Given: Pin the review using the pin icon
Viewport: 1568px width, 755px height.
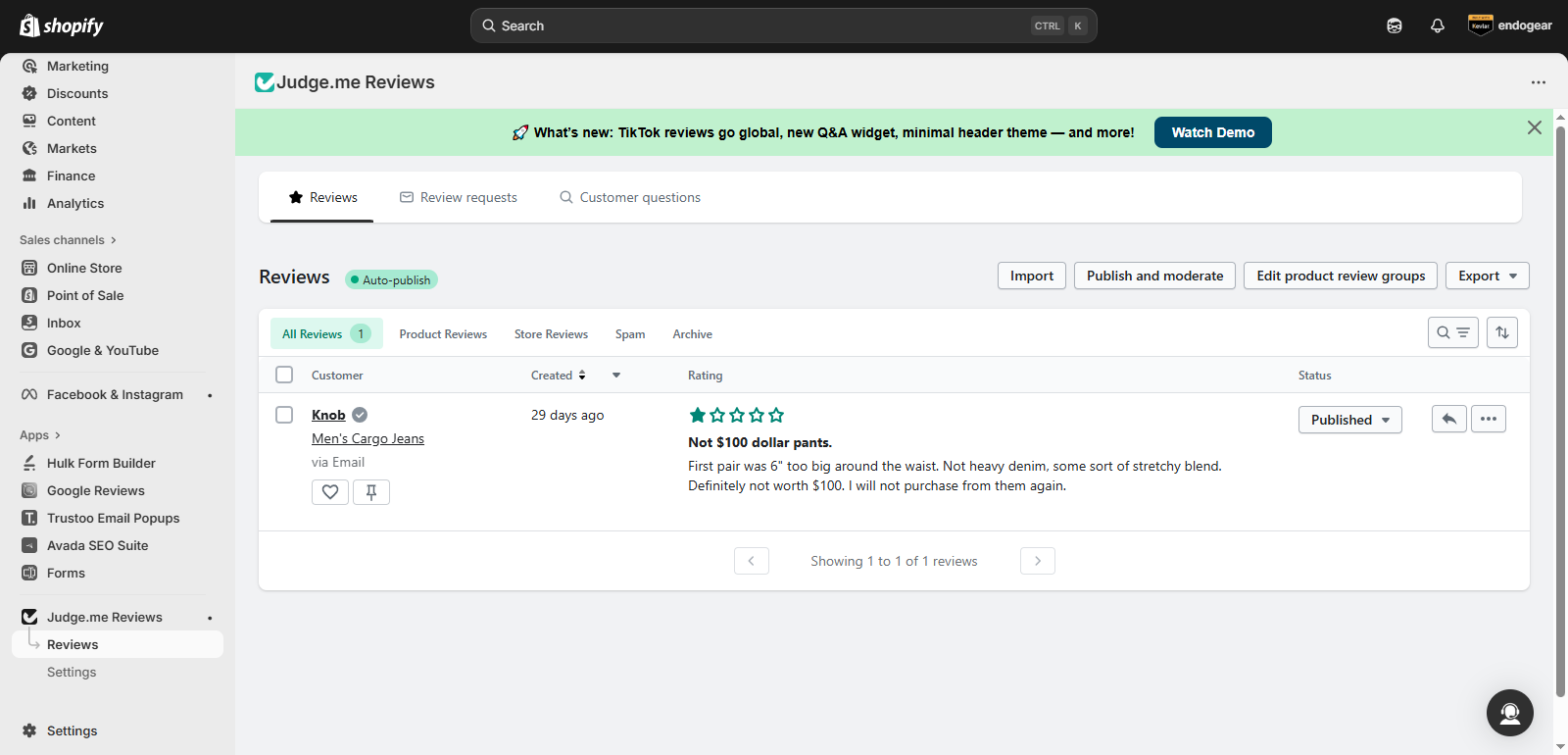Looking at the screenshot, I should coord(371,492).
